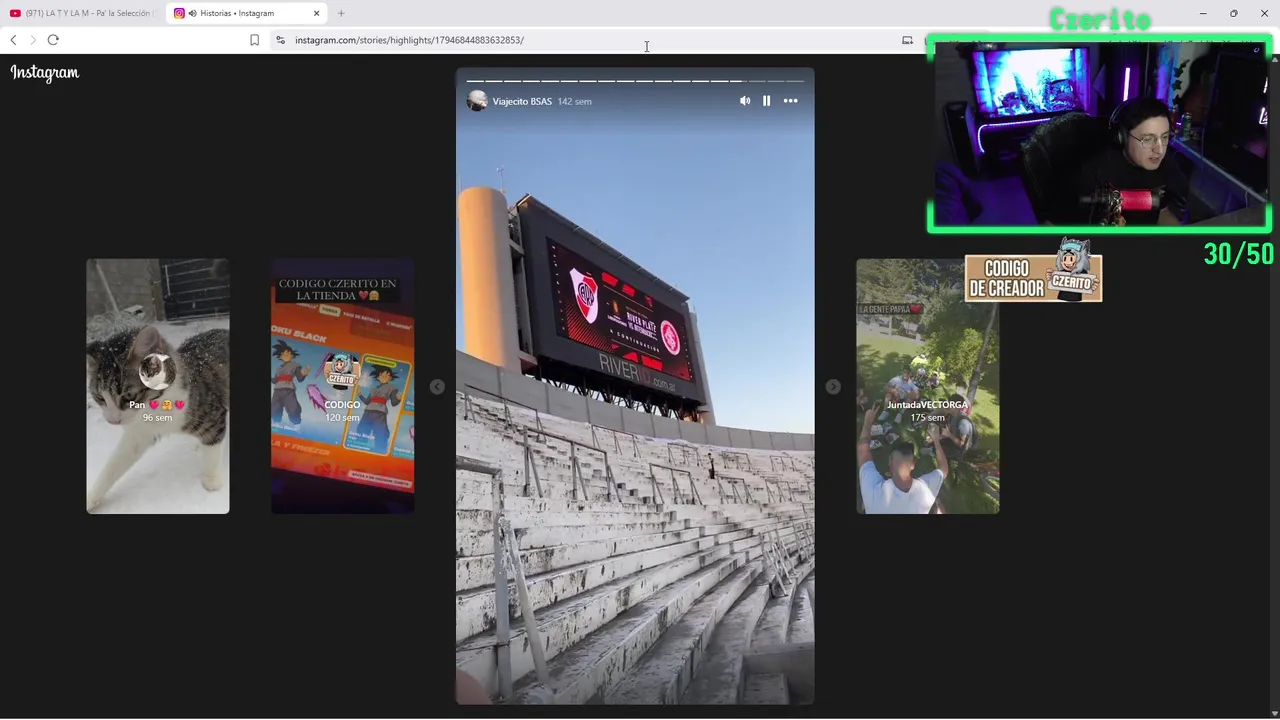The height and width of the screenshot is (720, 1280).
Task: Close the Historias Instagram tab
Action: tap(317, 13)
